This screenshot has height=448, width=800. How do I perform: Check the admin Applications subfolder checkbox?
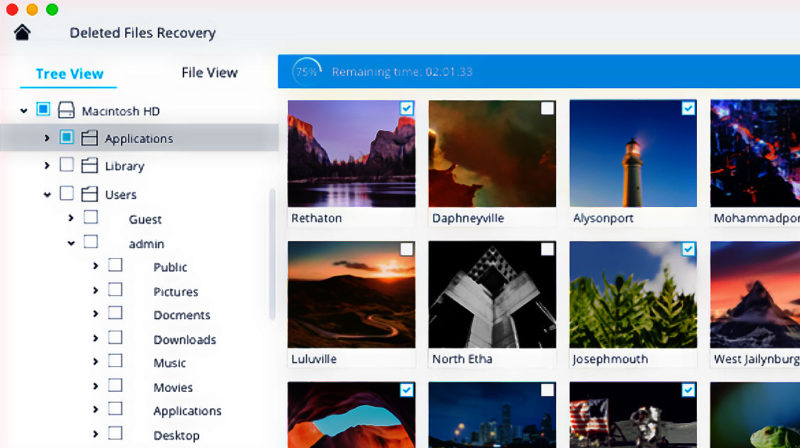[x=115, y=409]
